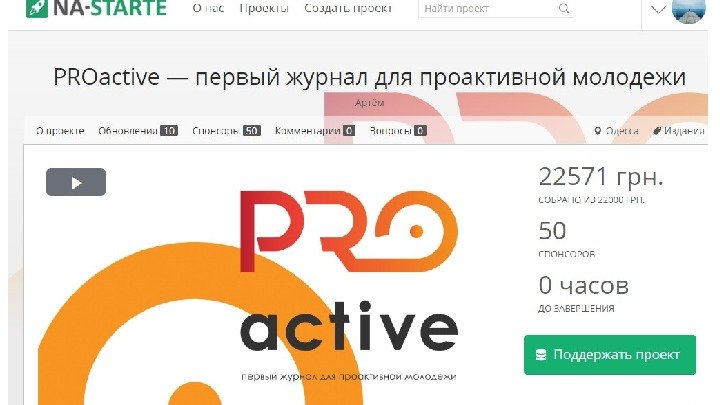Expand the user menu chevron
The image size is (720, 405).
coord(658,9)
